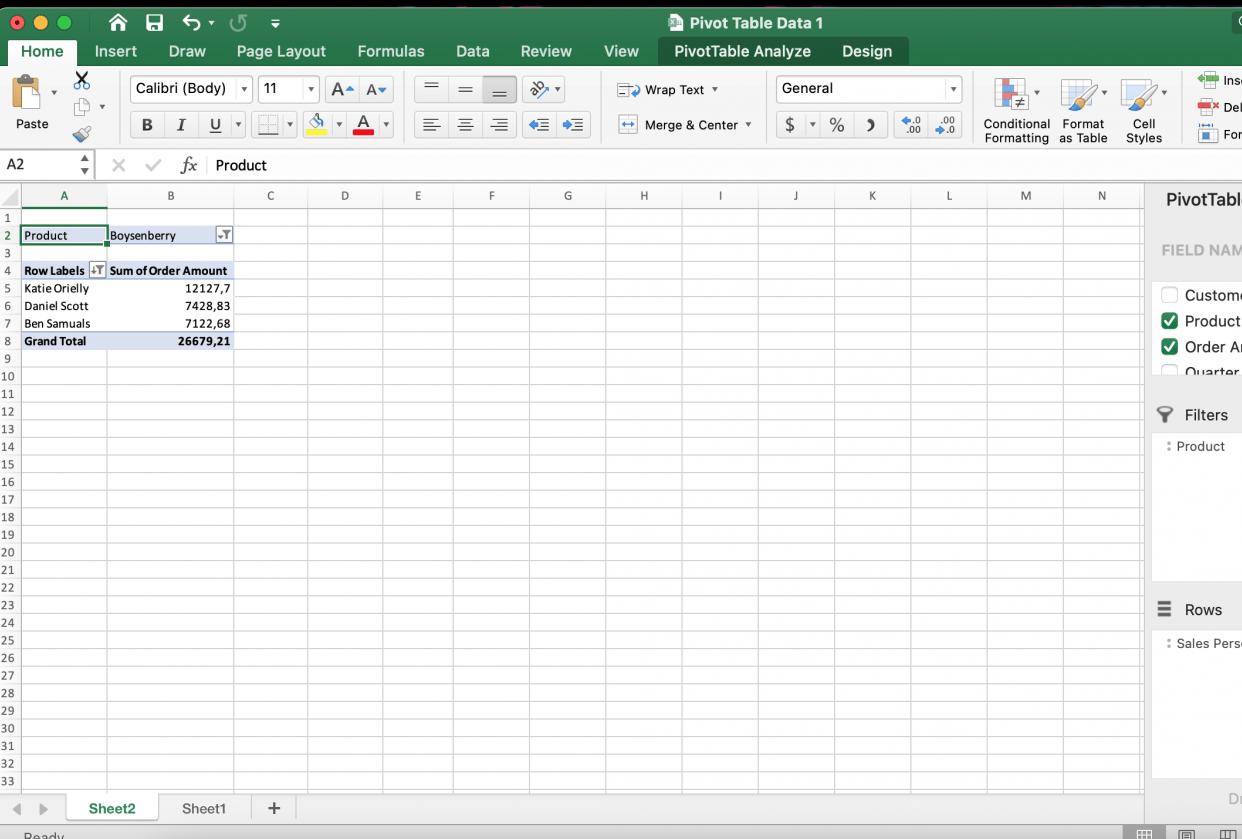Screen dimensions: 1242x839
Task: Click the Cut icon
Action: pyautogui.click(x=82, y=79)
